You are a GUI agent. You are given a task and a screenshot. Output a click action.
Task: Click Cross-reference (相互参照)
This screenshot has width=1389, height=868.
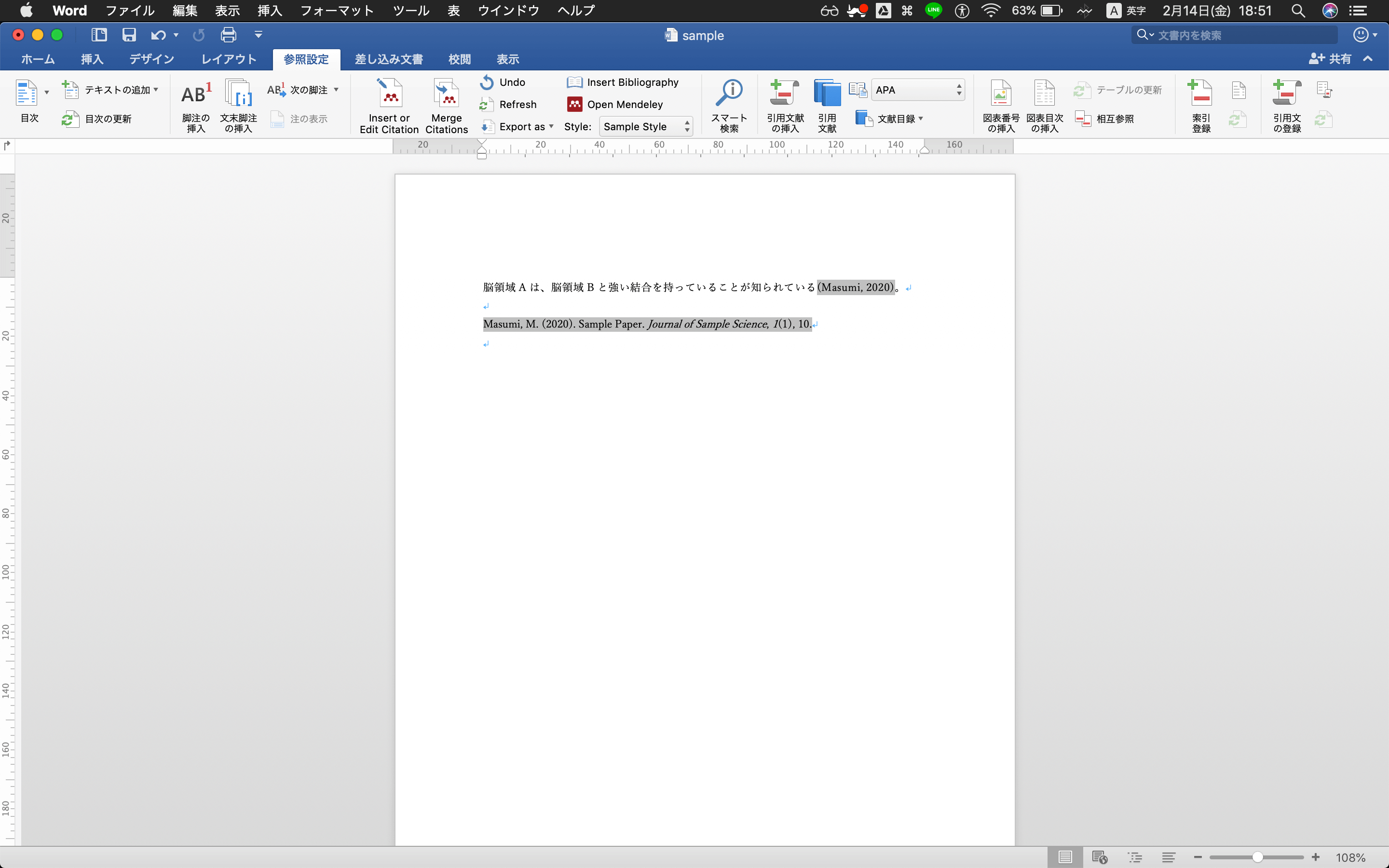pos(1105,119)
